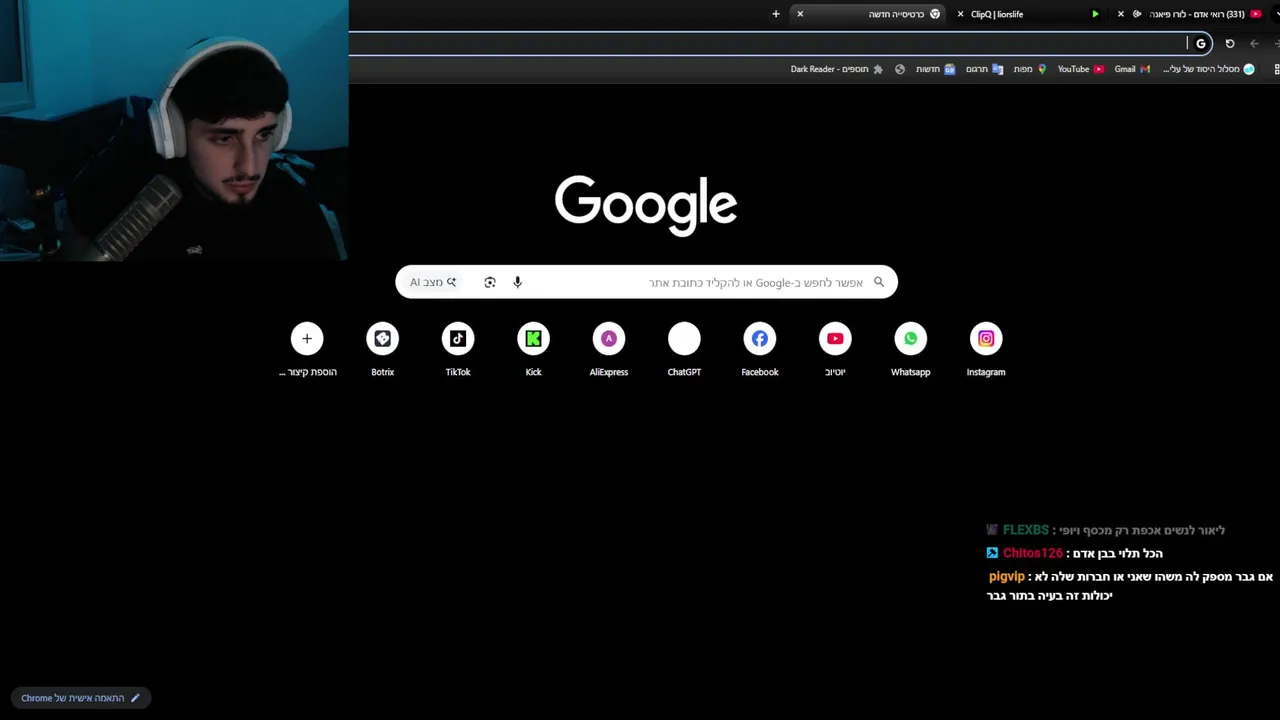The image size is (1280, 720).
Task: Close the כרטיסייה חדשה tab
Action: point(800,14)
